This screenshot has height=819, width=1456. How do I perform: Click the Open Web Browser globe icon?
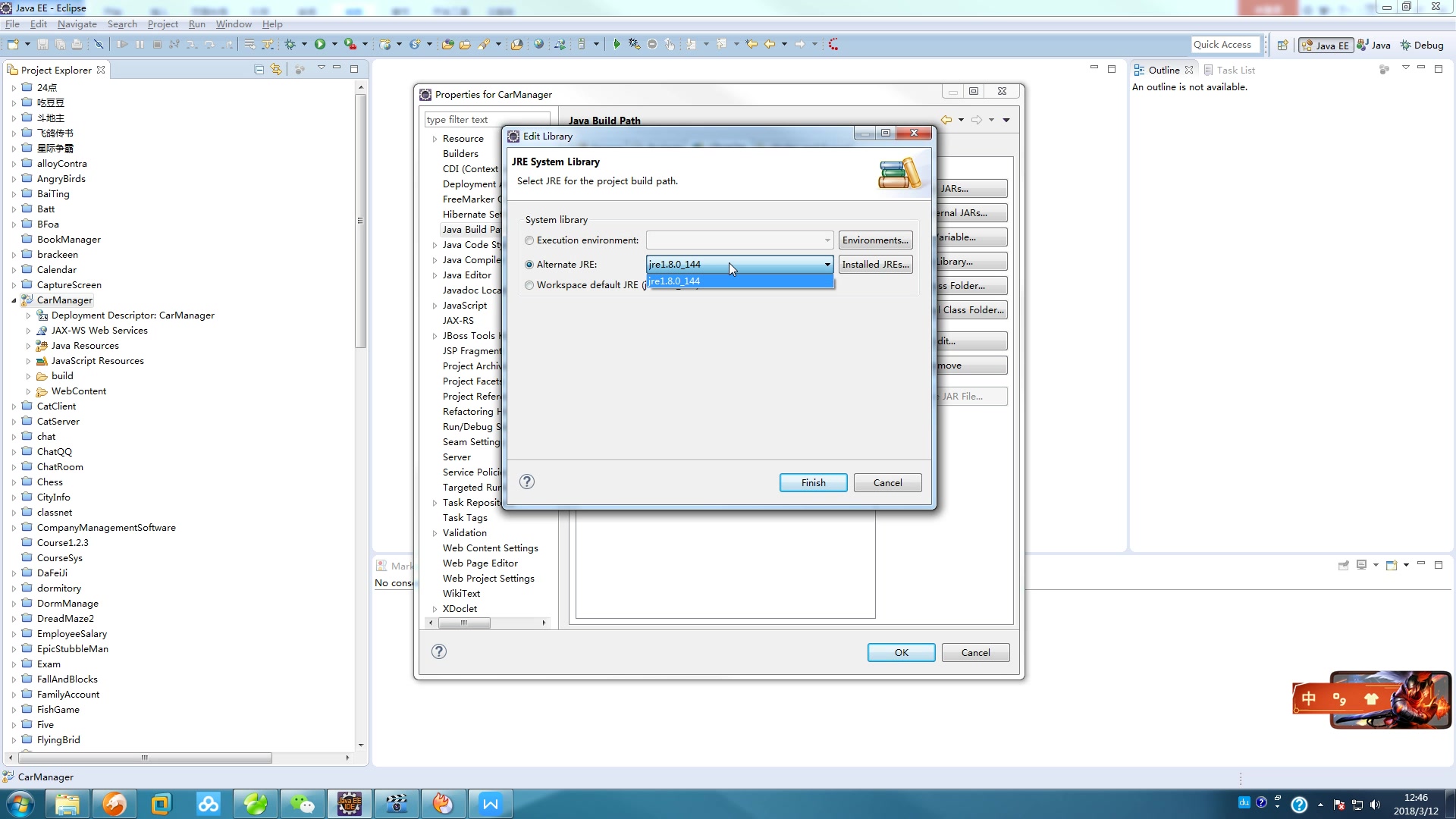pyautogui.click(x=538, y=45)
